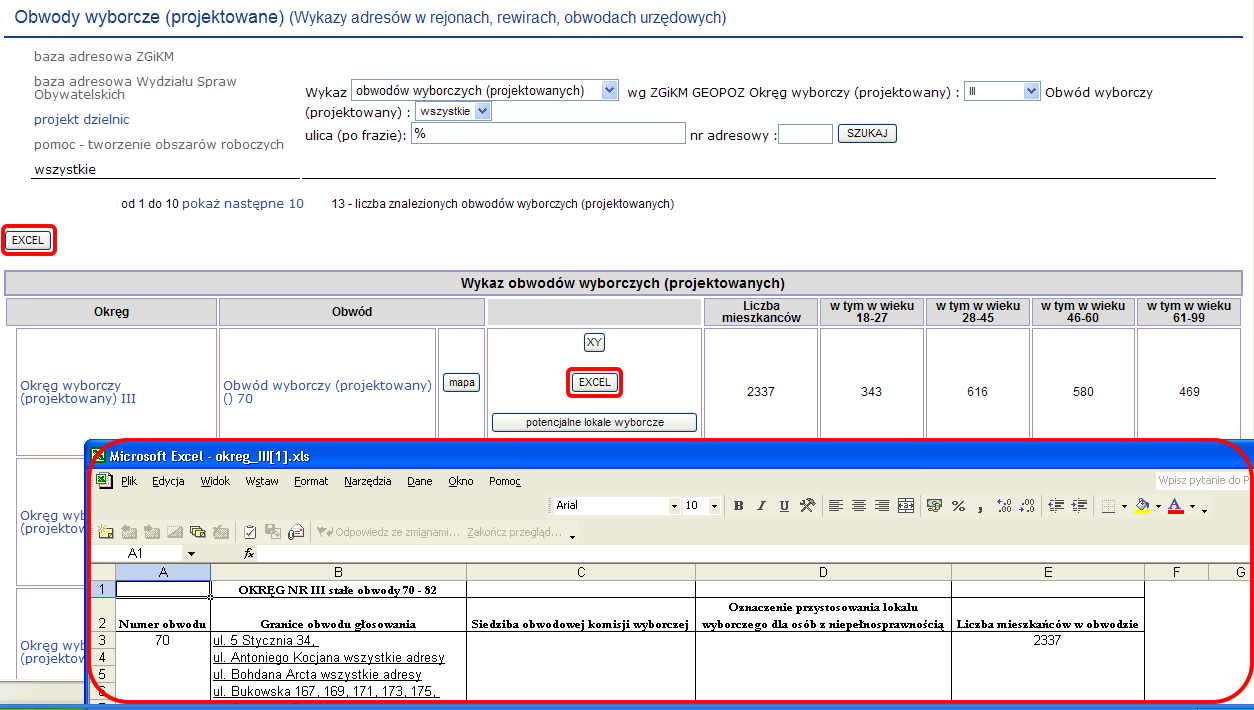Apply percent style to the cell

(x=958, y=506)
